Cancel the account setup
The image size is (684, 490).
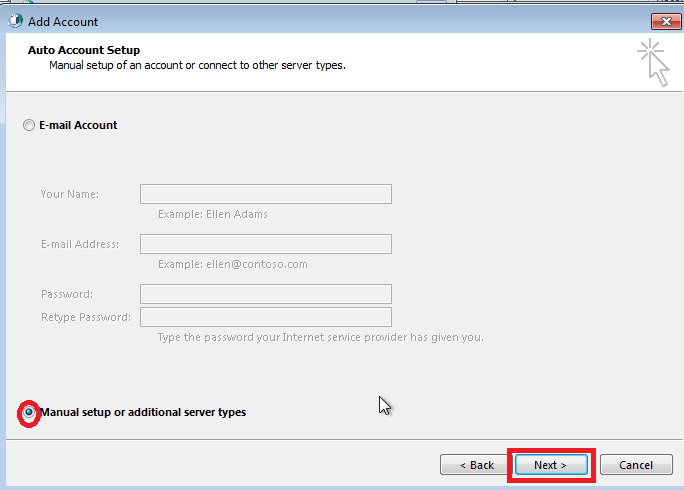[x=636, y=465]
